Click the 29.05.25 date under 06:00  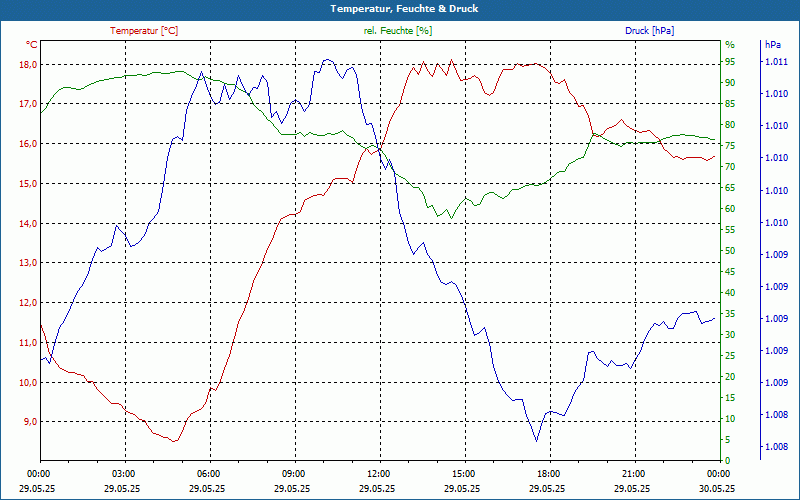(x=207, y=488)
